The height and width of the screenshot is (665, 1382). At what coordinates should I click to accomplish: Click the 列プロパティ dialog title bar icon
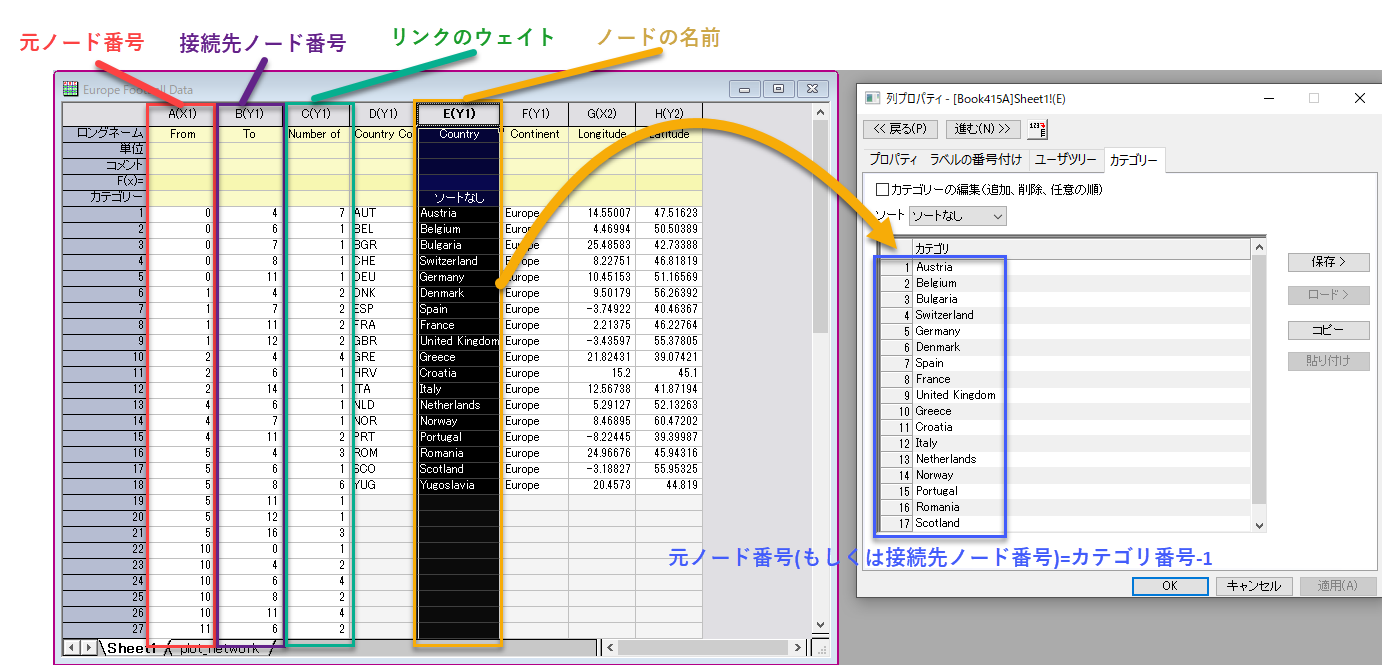(x=871, y=98)
